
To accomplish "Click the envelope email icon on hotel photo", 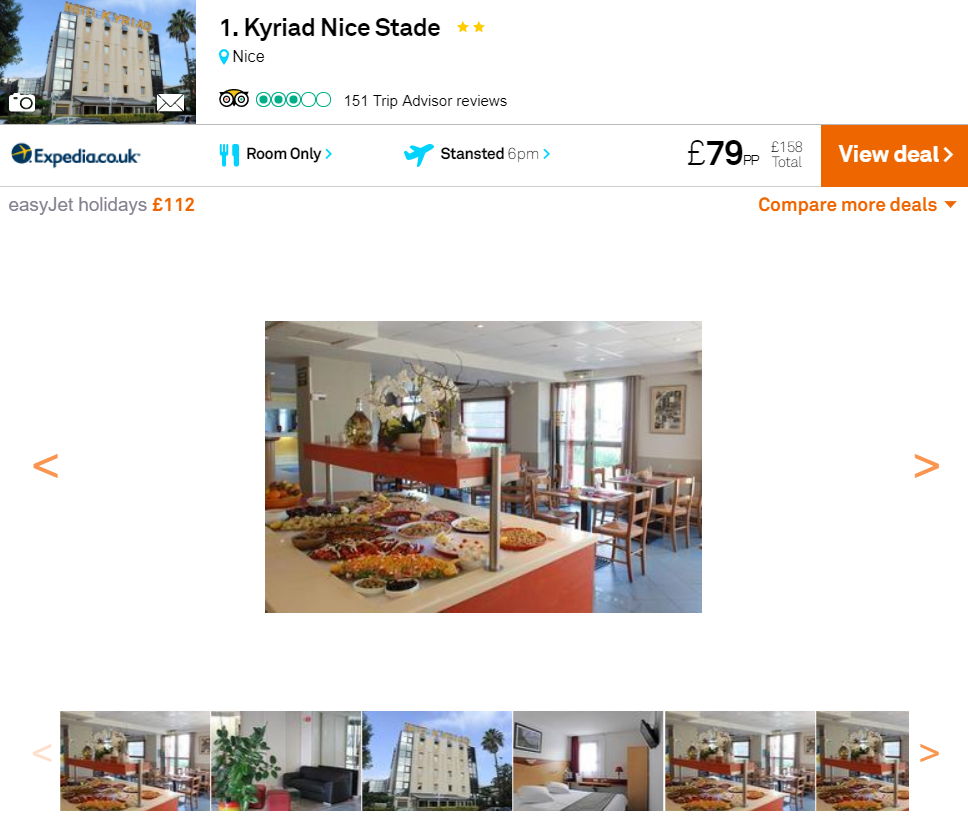I will pos(170,102).
